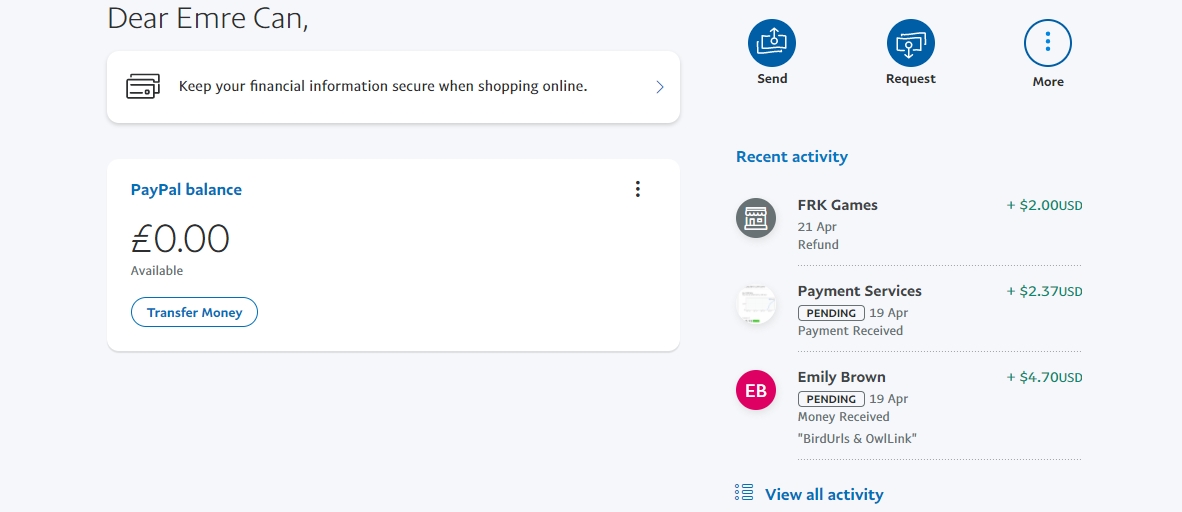Screen dimensions: 1182x512
Task: Click the EB avatar for Emily Brown
Action: [756, 390]
